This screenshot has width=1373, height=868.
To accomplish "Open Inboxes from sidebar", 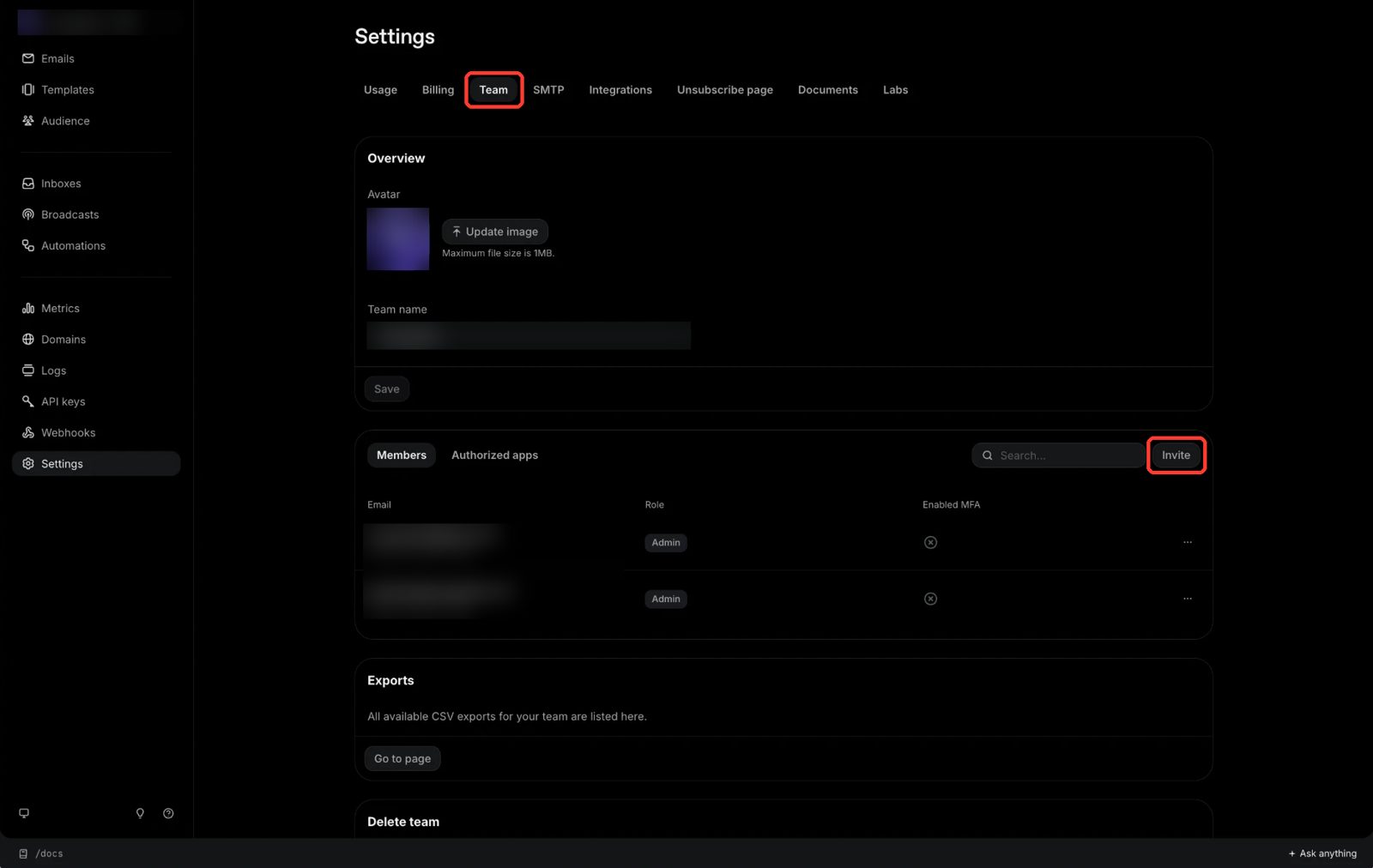I will click(51, 184).
